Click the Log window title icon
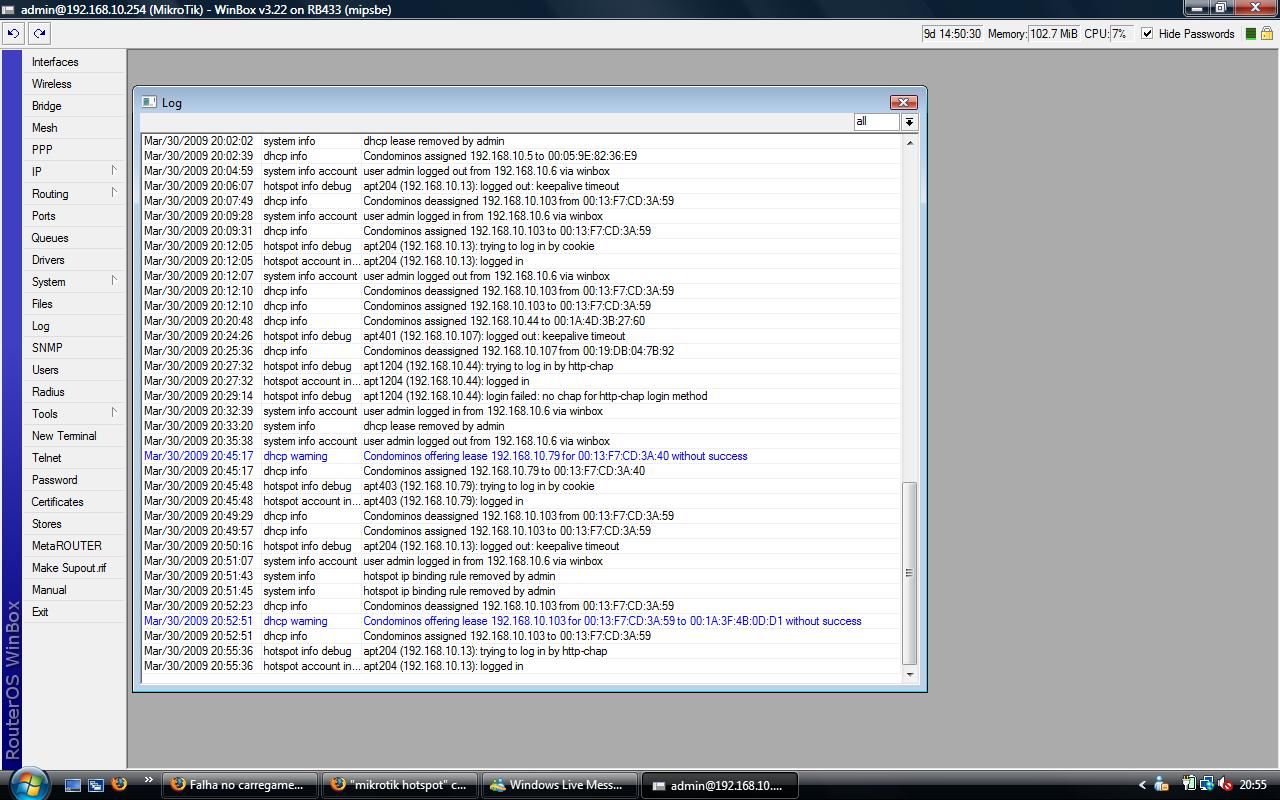The image size is (1280, 800). 149,102
